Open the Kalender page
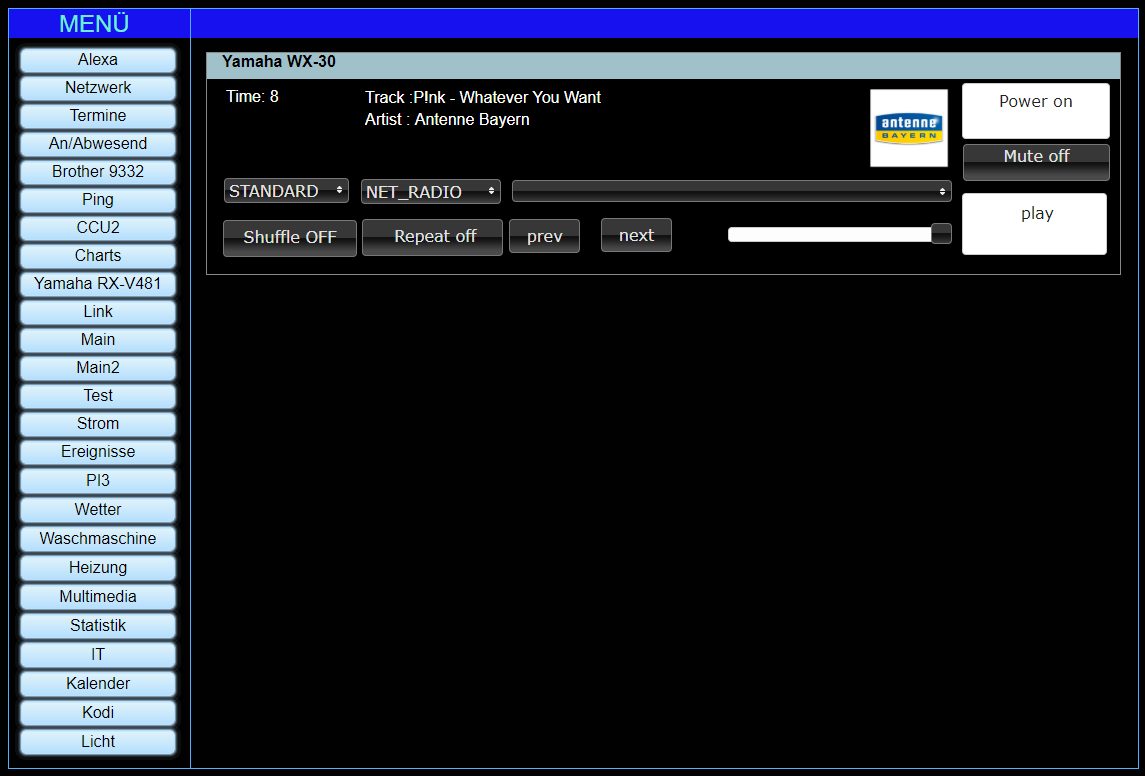The width and height of the screenshot is (1145, 776). pos(98,684)
